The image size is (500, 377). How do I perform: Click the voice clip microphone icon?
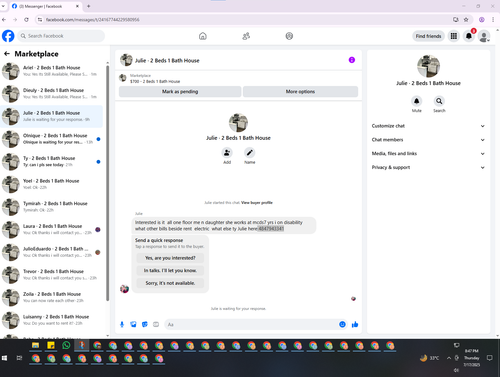tap(122, 324)
